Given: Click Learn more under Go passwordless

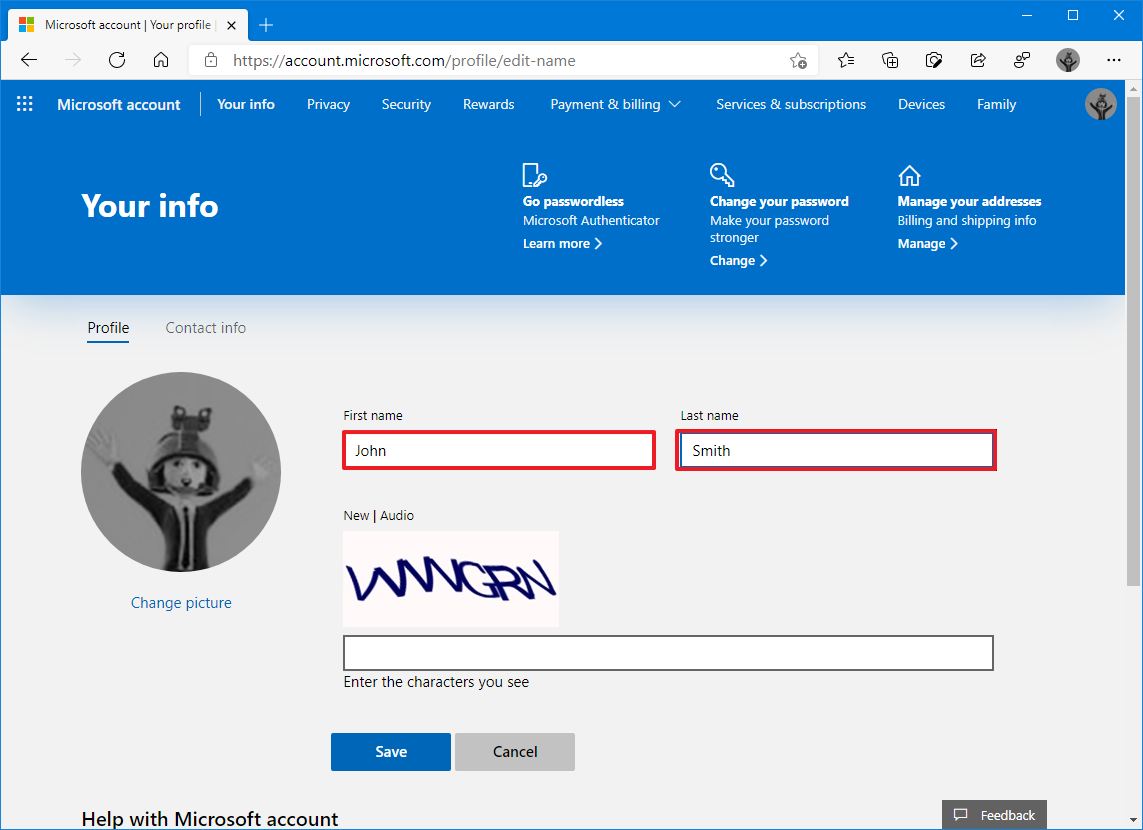Looking at the screenshot, I should tap(562, 243).
